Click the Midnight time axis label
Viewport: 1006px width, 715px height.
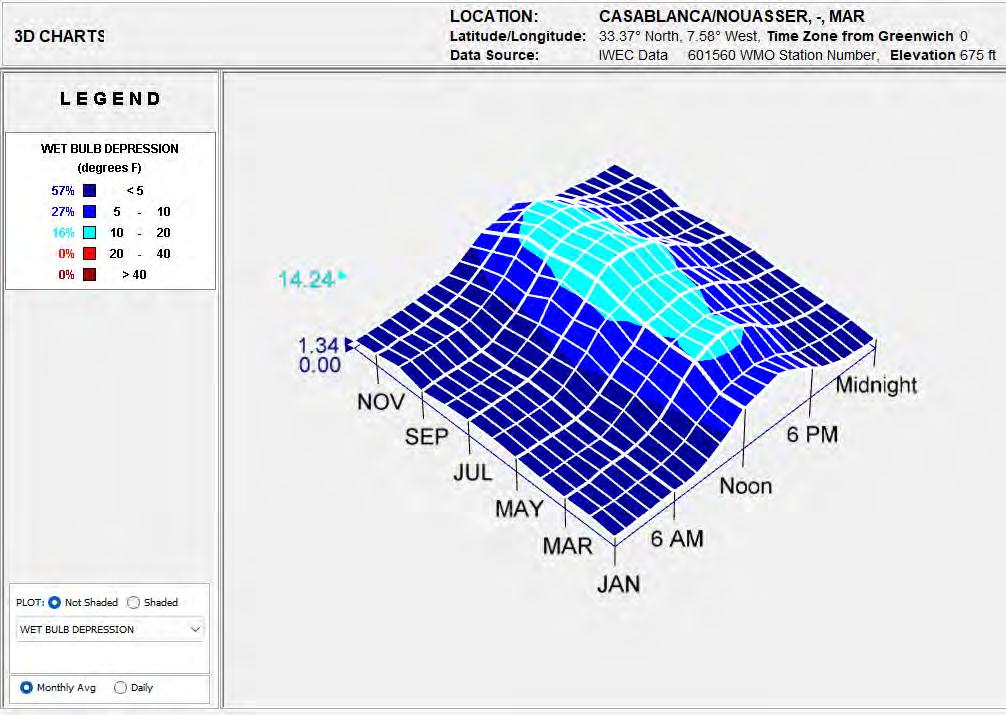pyautogui.click(x=876, y=385)
